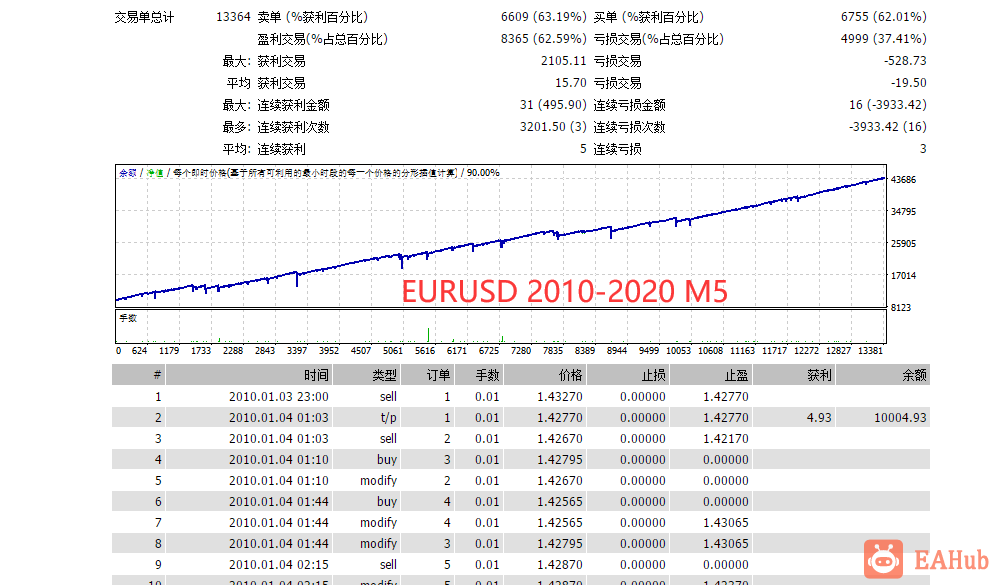The image size is (1003, 585).
Task: Click the 余额 legend in chart
Action: pyautogui.click(x=128, y=173)
